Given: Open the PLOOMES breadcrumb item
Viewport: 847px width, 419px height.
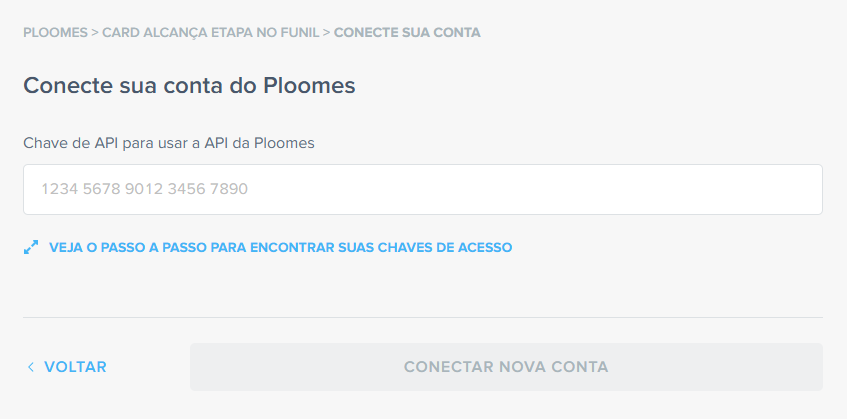Looking at the screenshot, I should (x=55, y=32).
